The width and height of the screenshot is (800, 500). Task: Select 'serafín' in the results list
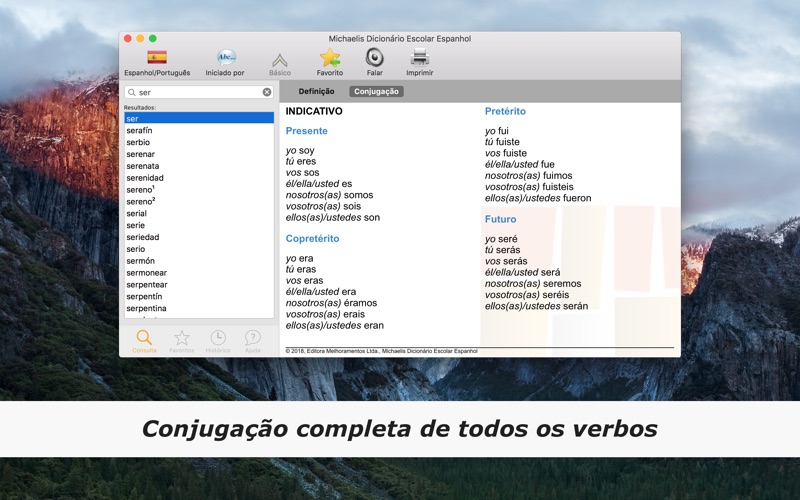[199, 130]
